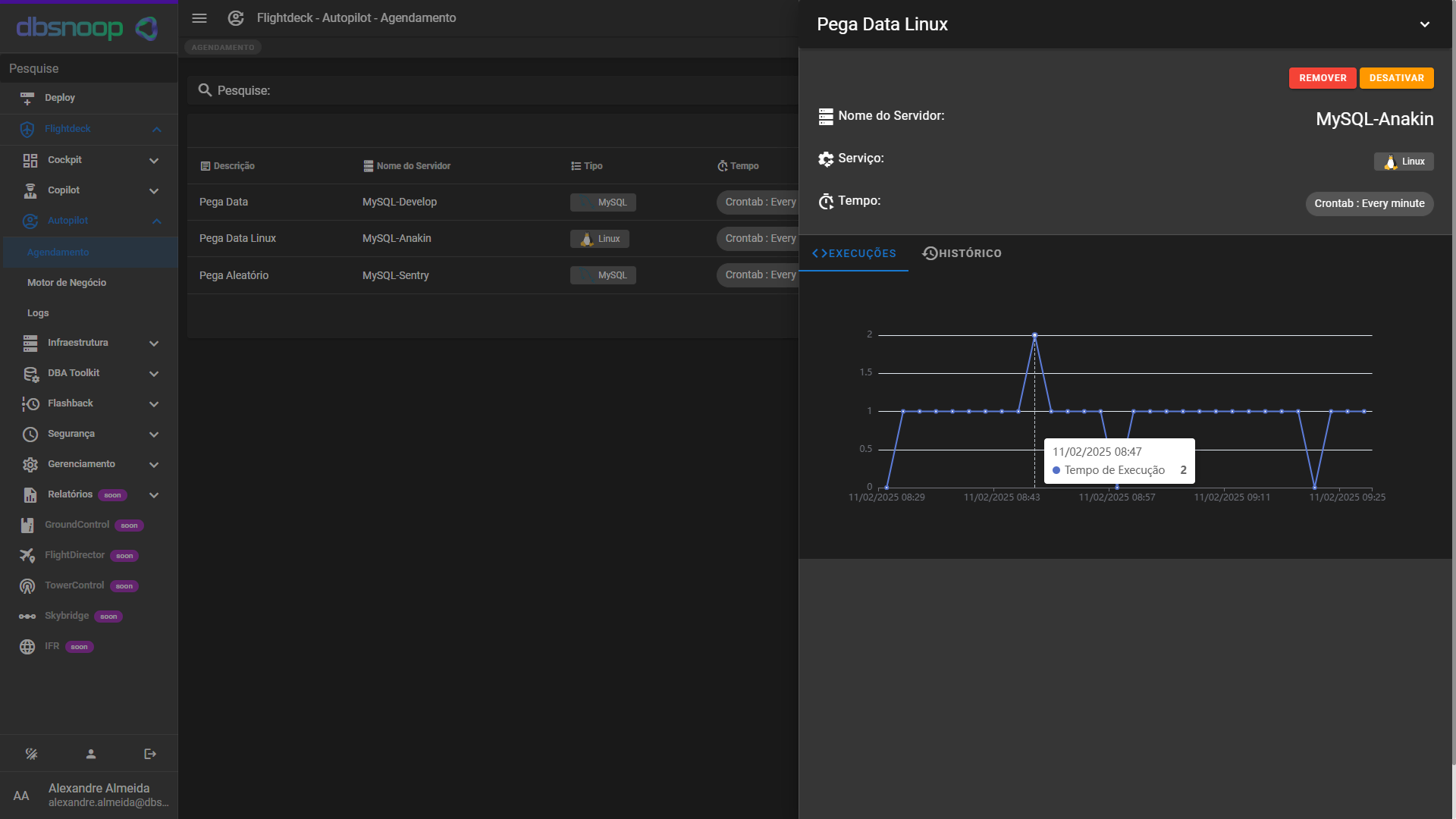Collapse the Flightdeck section
The width and height of the screenshot is (1456, 819).
[x=157, y=129]
